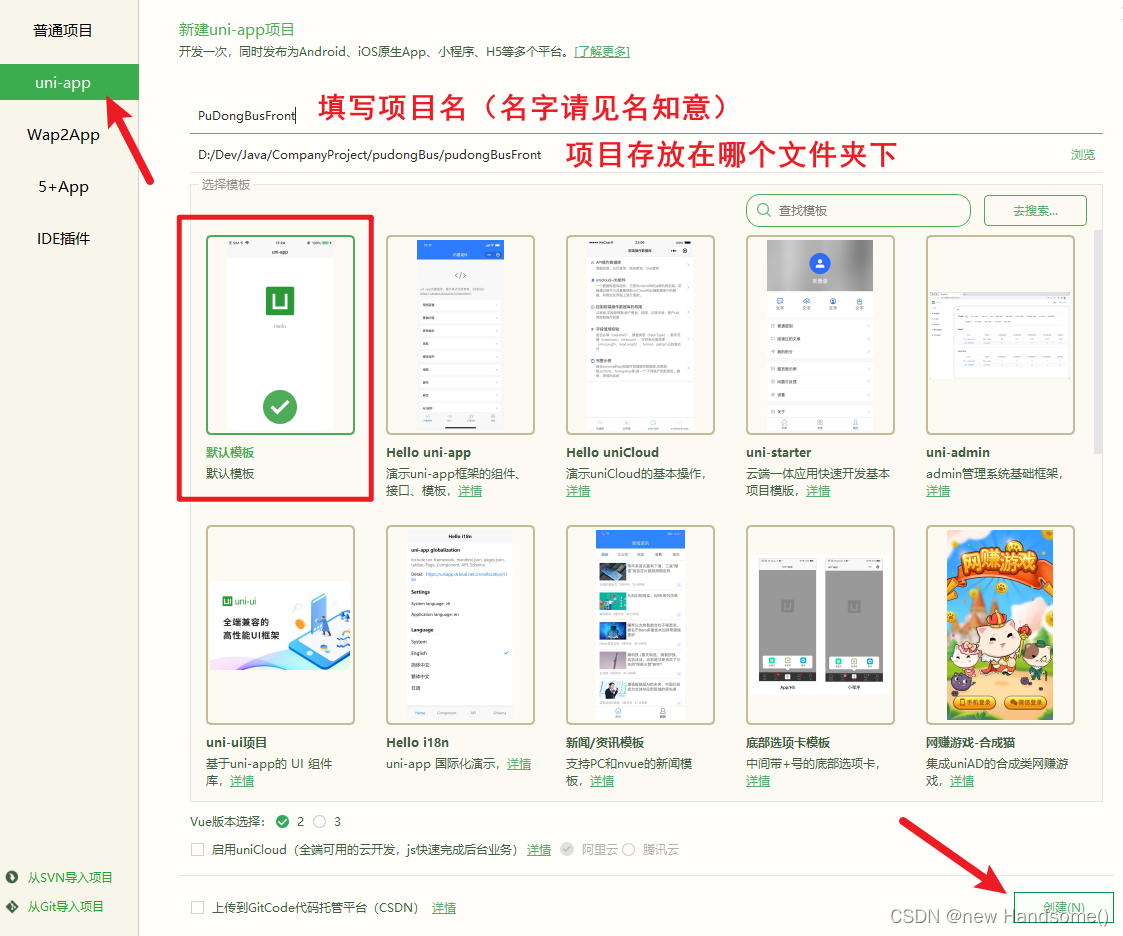Click the uni-starter title text
Image resolution: width=1123 pixels, height=936 pixels.
779,453
